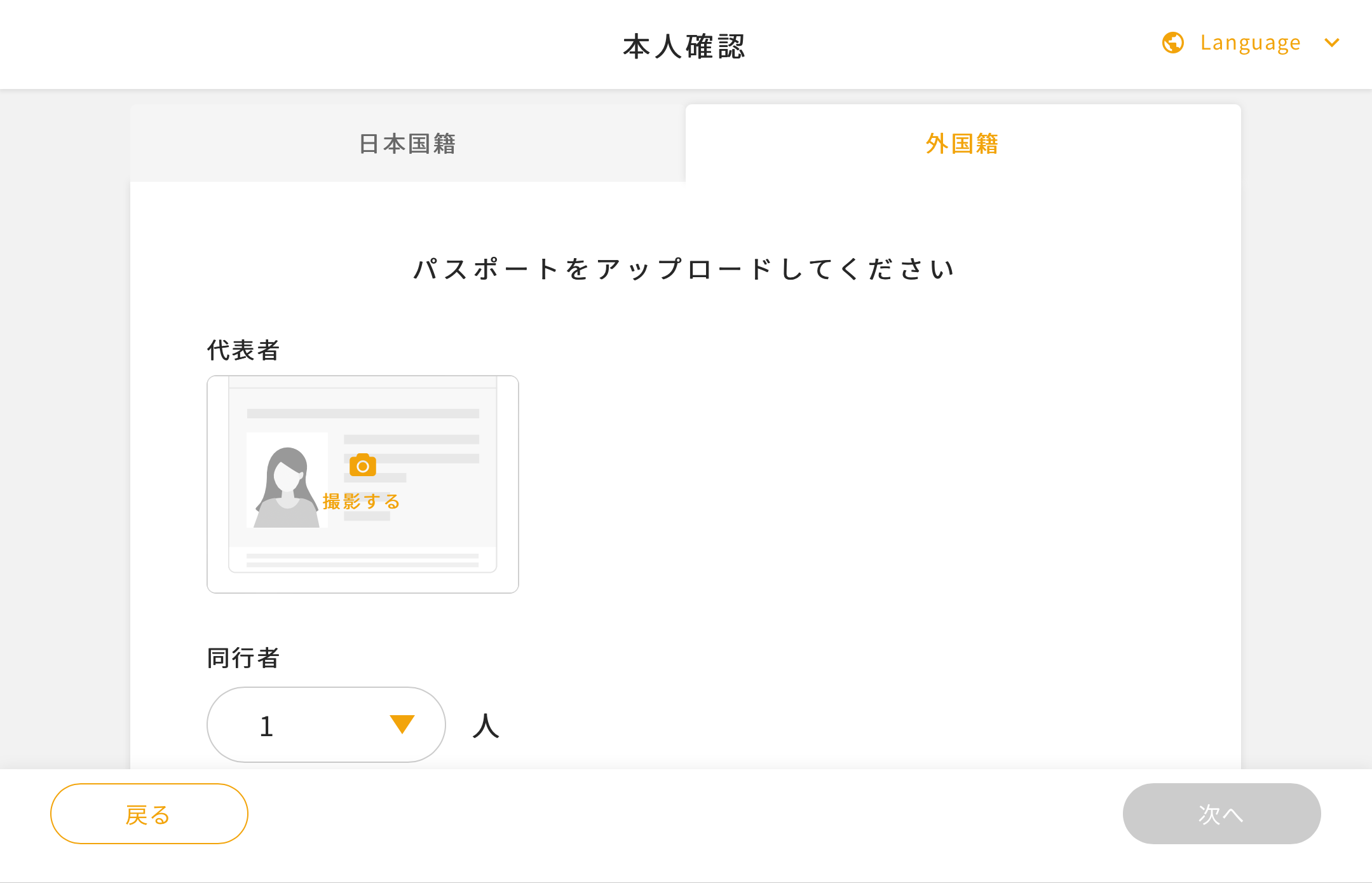Select the 外国籍 tab
1372x883 pixels.
[963, 144]
